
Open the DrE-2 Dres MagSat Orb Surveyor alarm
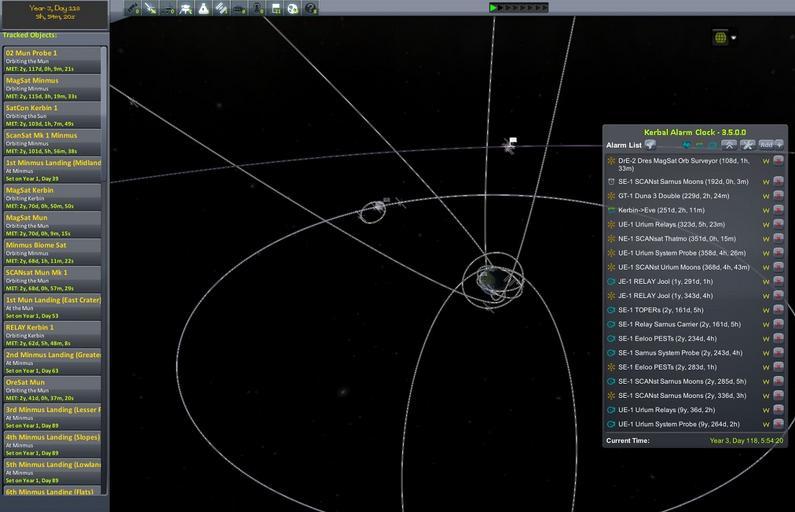[683, 164]
